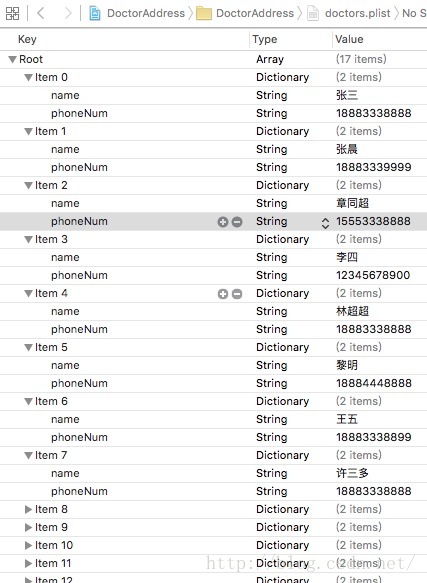The height and width of the screenshot is (583, 427).
Task: Open type stepper for Item 2 phoneNum
Action: pos(325,222)
